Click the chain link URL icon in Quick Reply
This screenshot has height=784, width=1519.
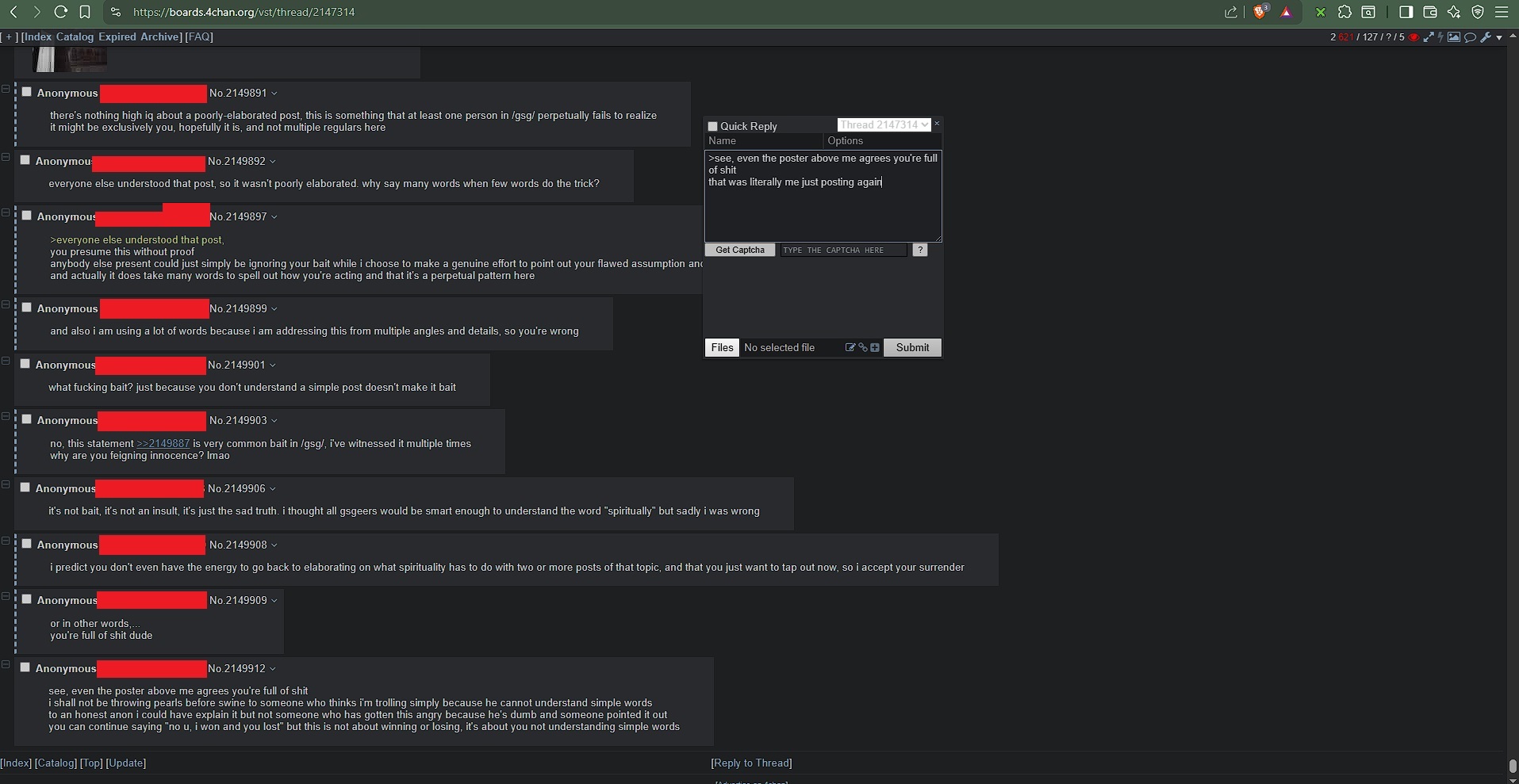pos(863,347)
